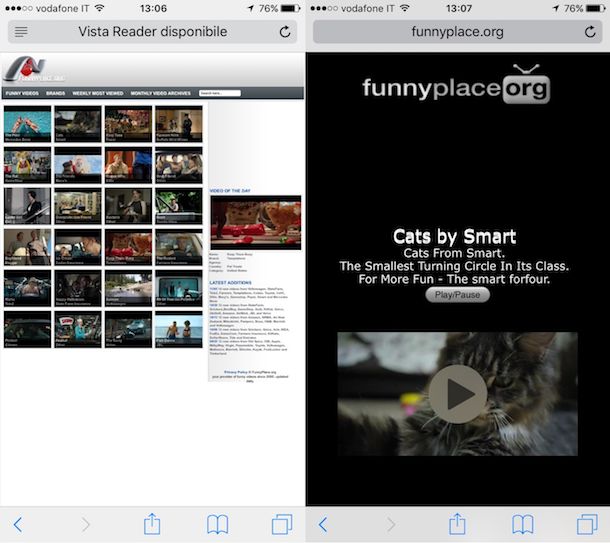
Task: Show open tabs in right phone Safari
Action: pos(587,524)
